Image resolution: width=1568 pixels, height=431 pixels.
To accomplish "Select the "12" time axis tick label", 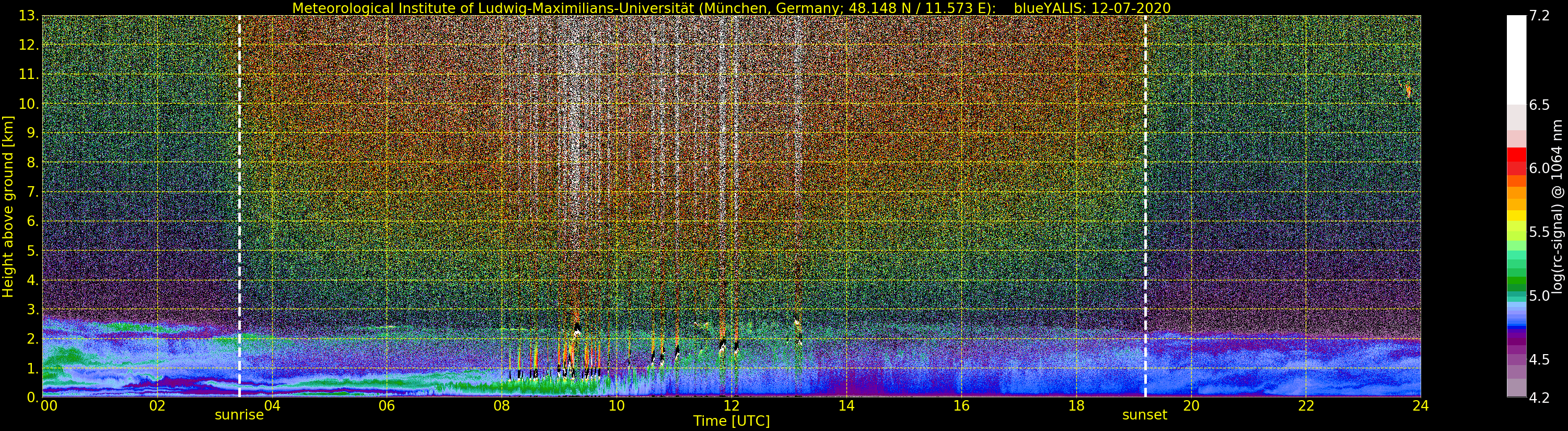I will click(731, 406).
